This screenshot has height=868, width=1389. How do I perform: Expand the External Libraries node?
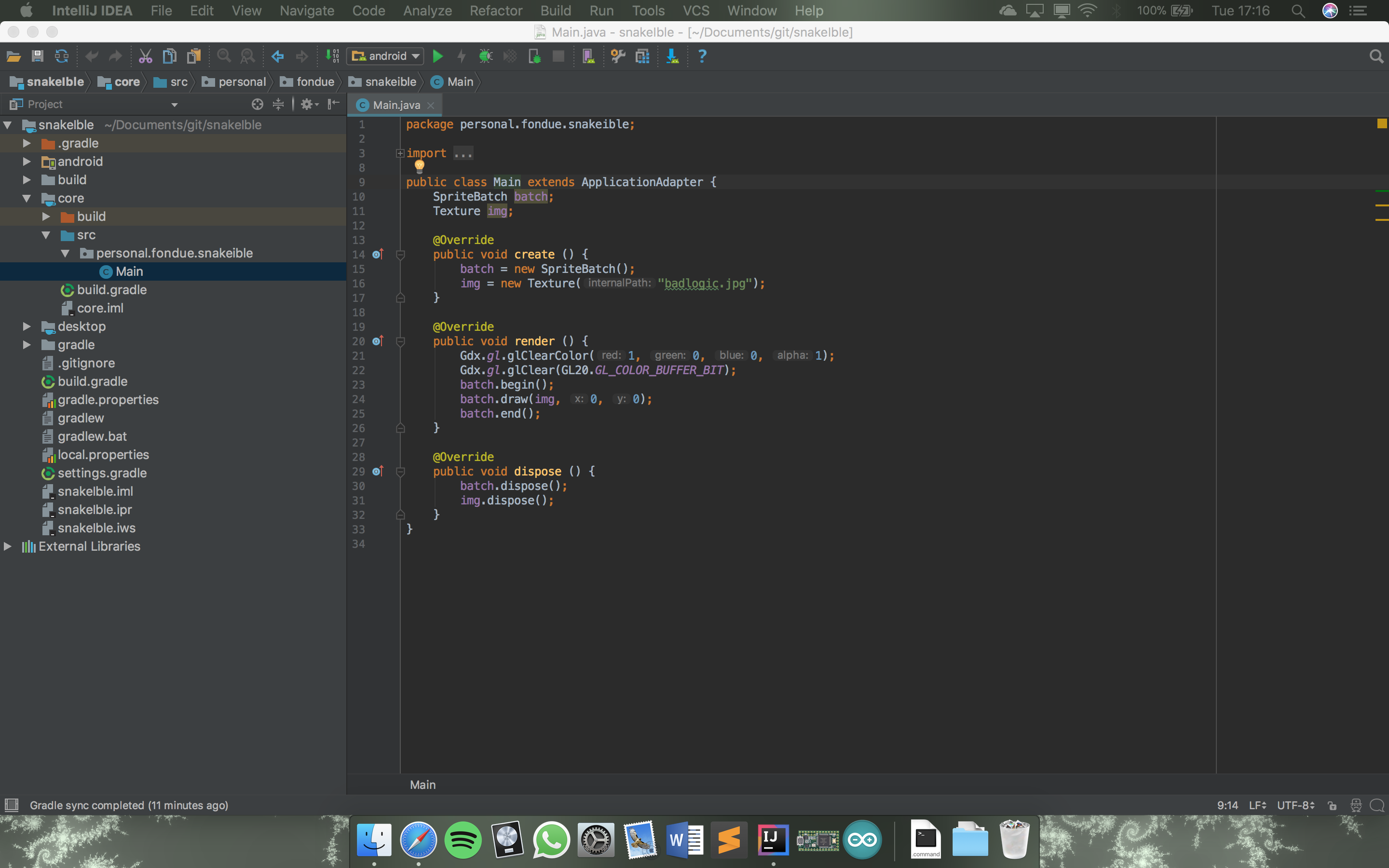coord(8,546)
